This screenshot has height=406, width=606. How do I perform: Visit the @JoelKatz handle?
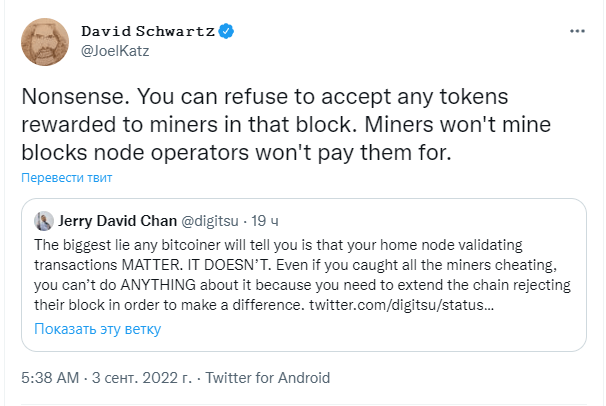click(x=115, y=51)
